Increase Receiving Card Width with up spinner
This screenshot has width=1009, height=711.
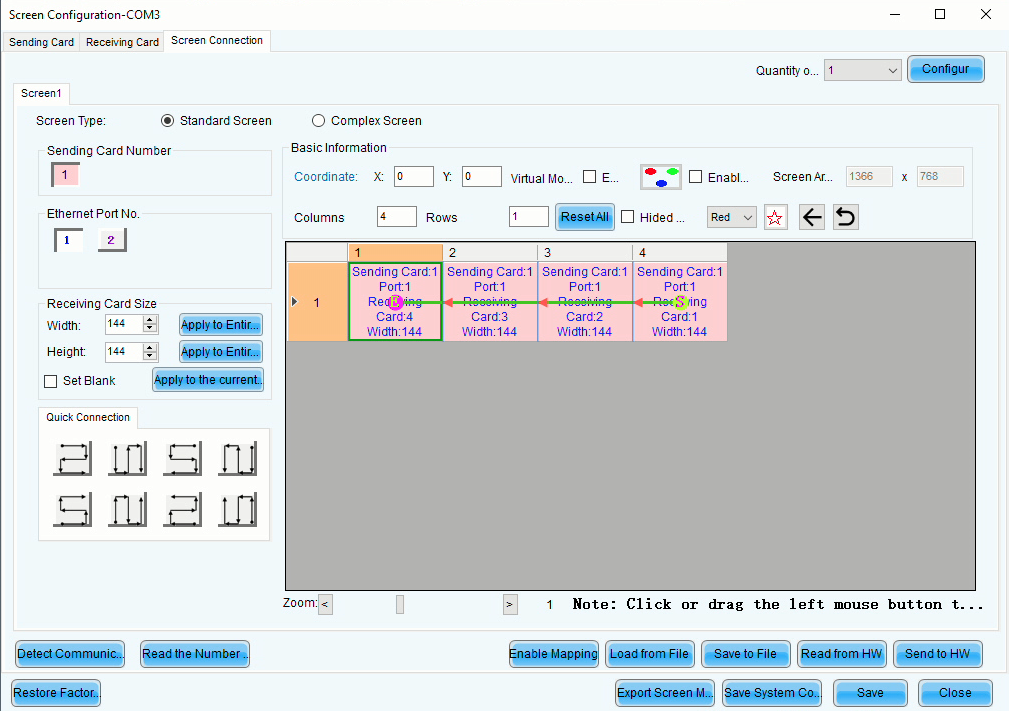[x=150, y=320]
